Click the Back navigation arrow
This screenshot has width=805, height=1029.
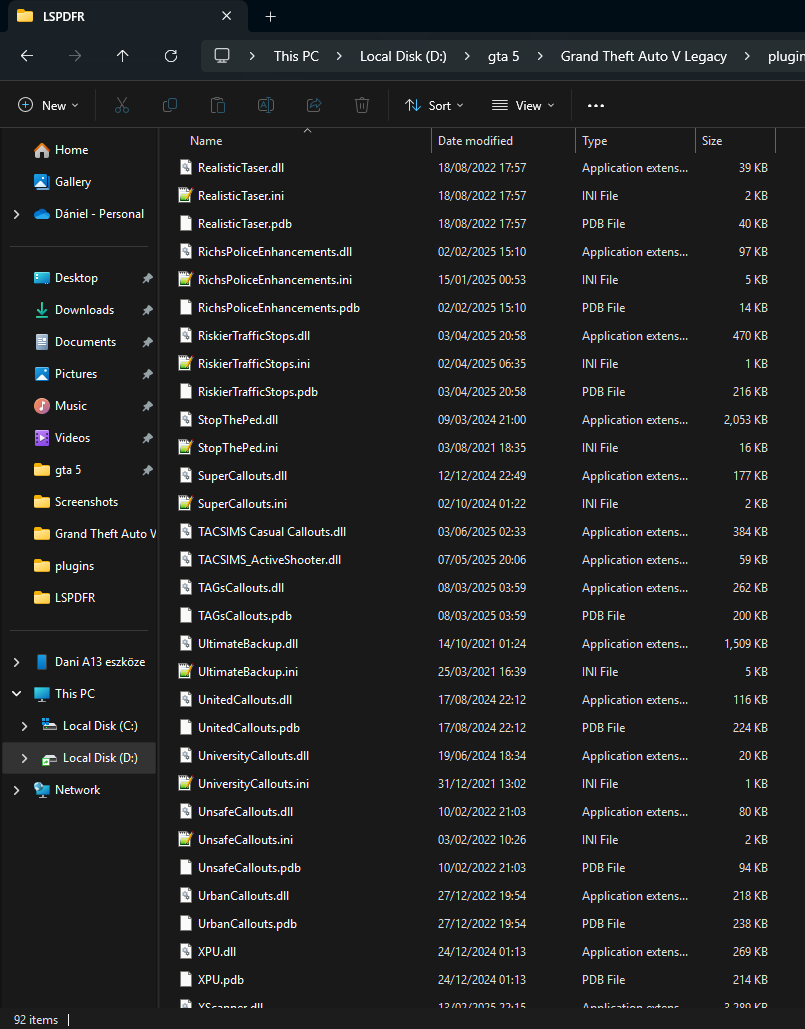[27, 56]
